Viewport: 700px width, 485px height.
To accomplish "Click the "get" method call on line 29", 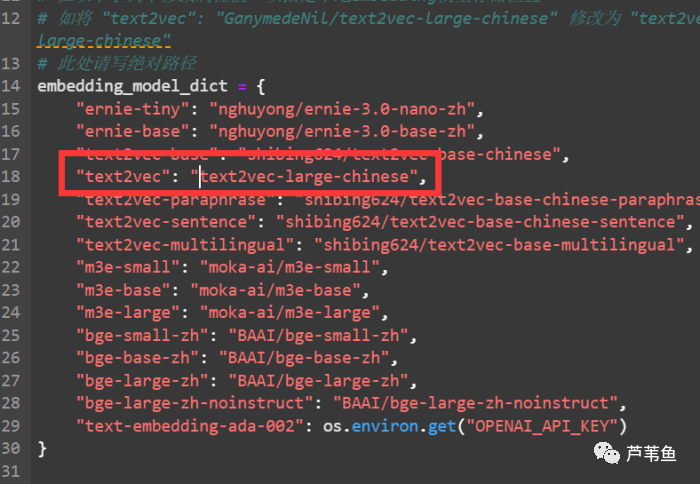I will pos(442,426).
